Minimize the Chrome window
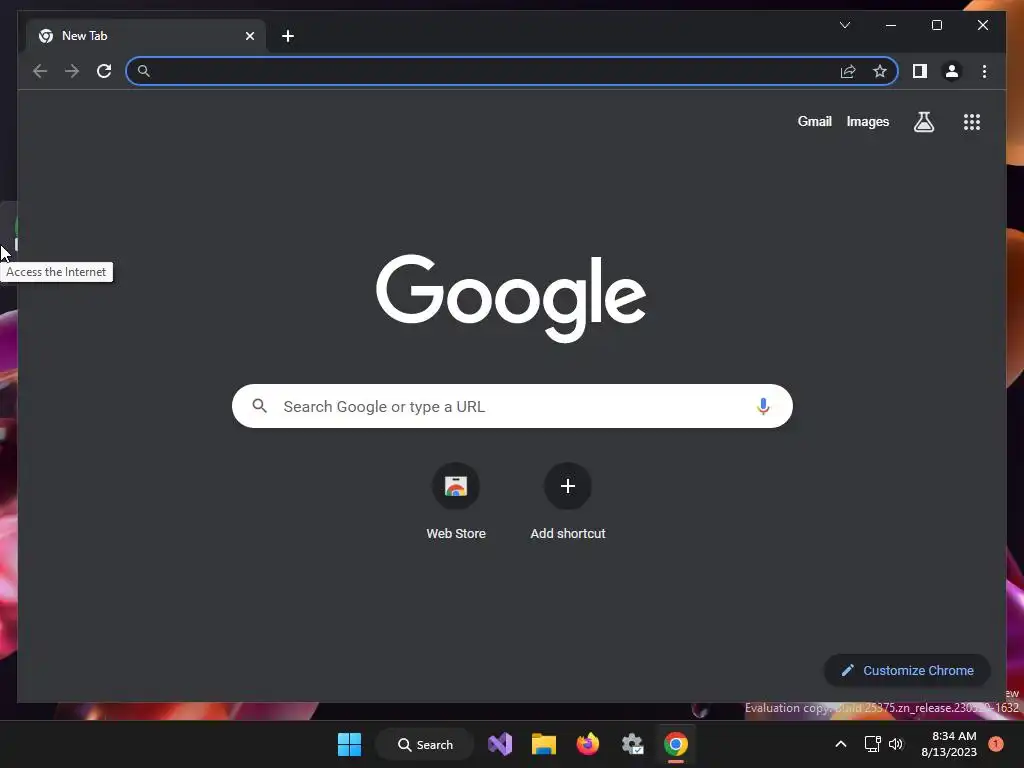 891,25
